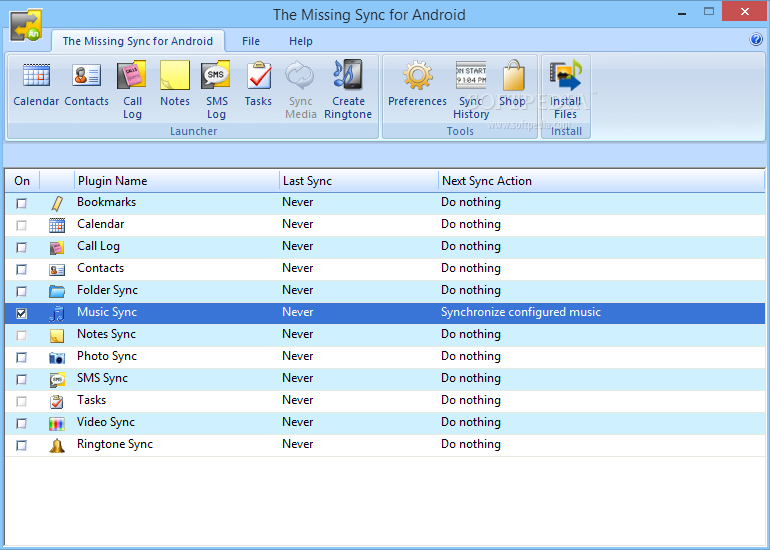Open Preferences gear icon

(x=417, y=78)
